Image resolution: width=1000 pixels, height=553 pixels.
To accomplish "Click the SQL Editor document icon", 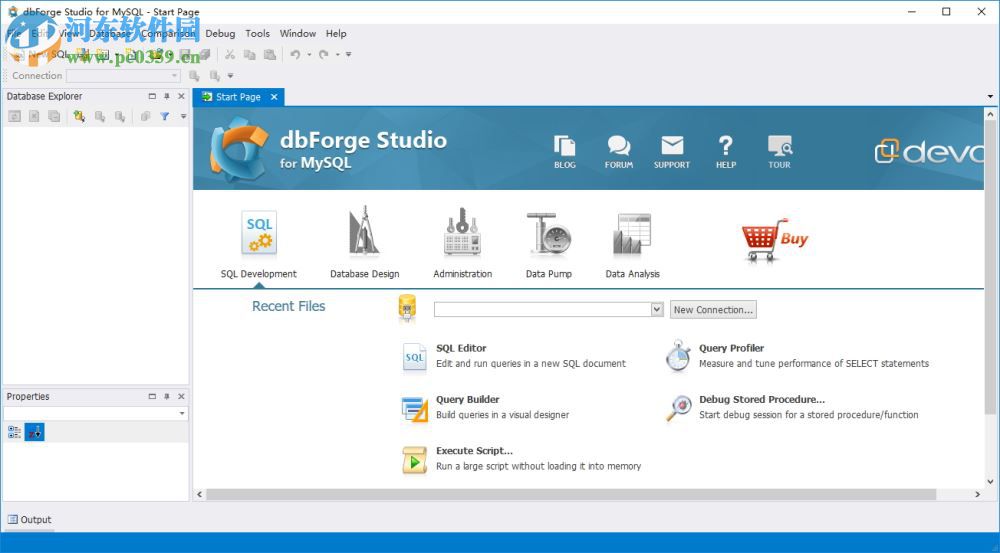I will (x=414, y=357).
